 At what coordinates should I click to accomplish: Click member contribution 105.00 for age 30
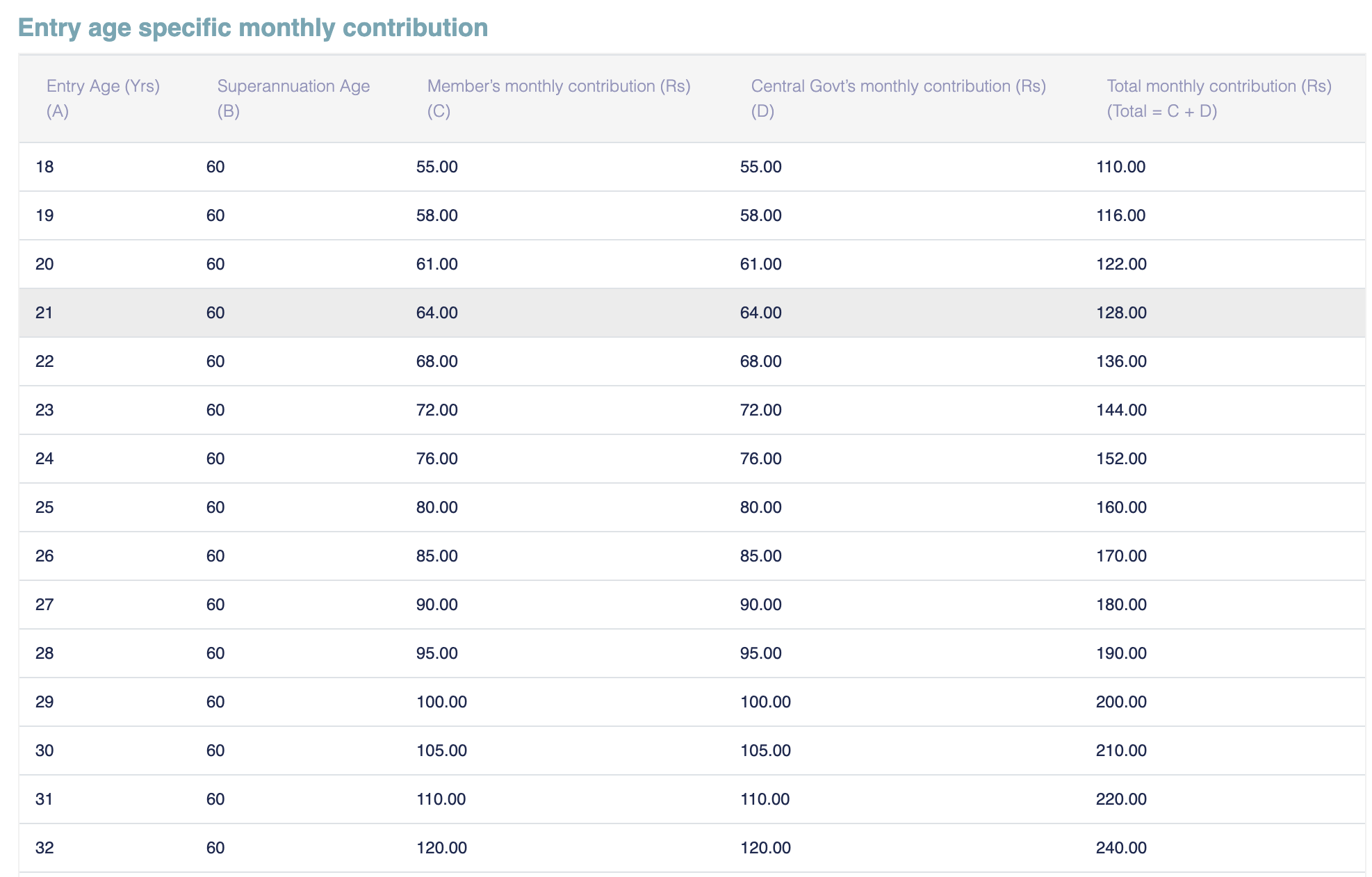pyautogui.click(x=441, y=751)
